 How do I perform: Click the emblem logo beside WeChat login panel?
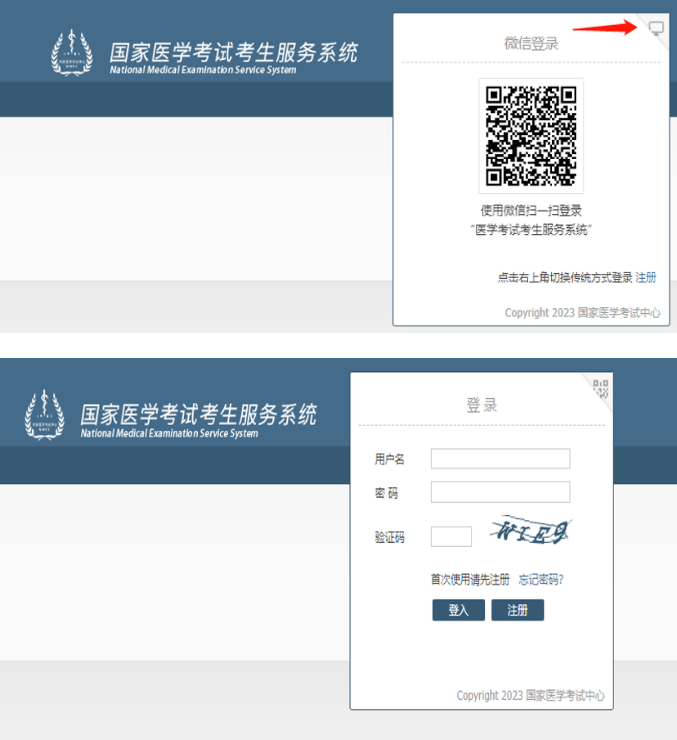[x=72, y=53]
